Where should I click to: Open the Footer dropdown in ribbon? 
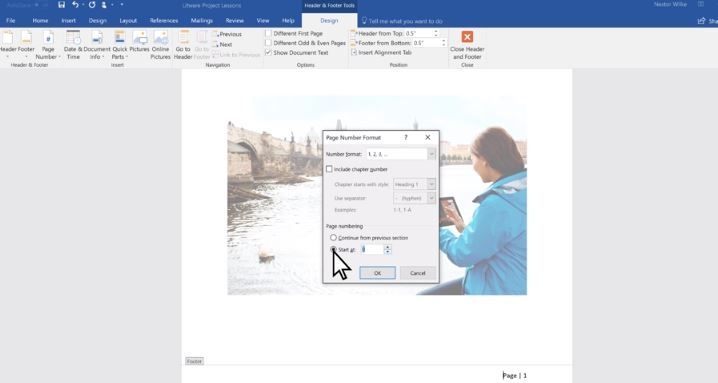click(x=26, y=45)
